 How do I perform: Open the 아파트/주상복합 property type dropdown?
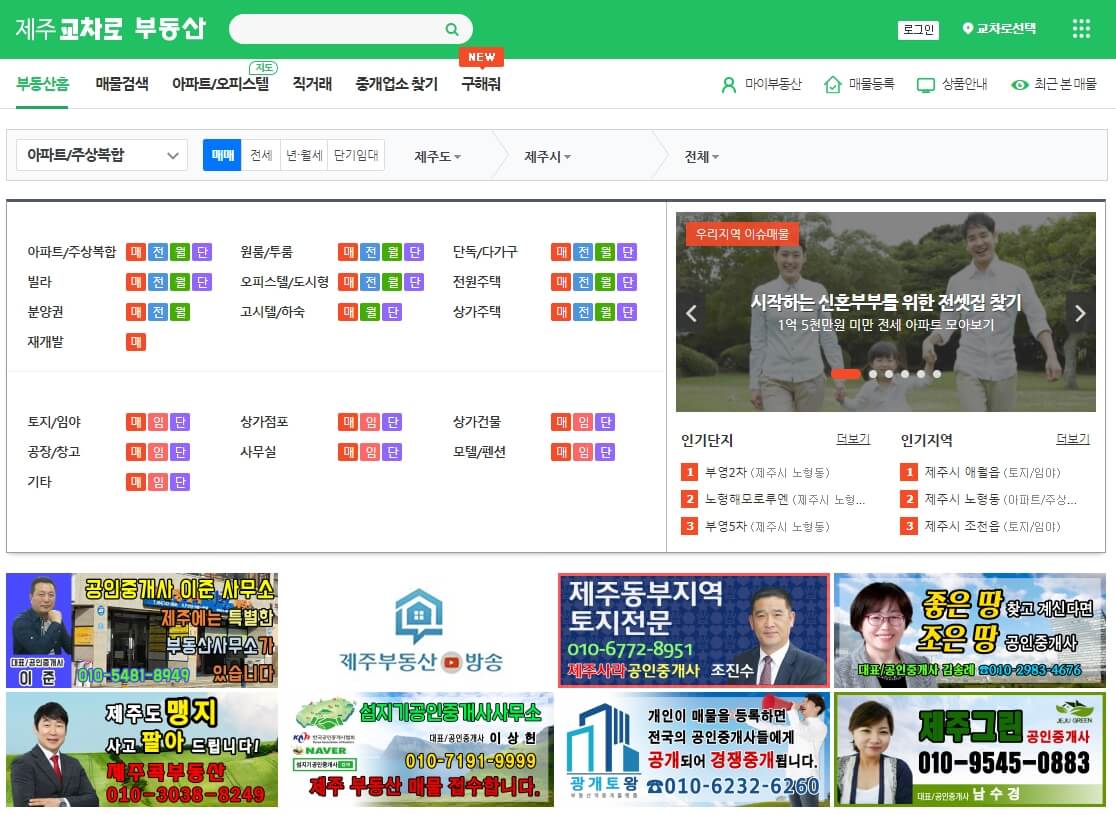tap(102, 155)
